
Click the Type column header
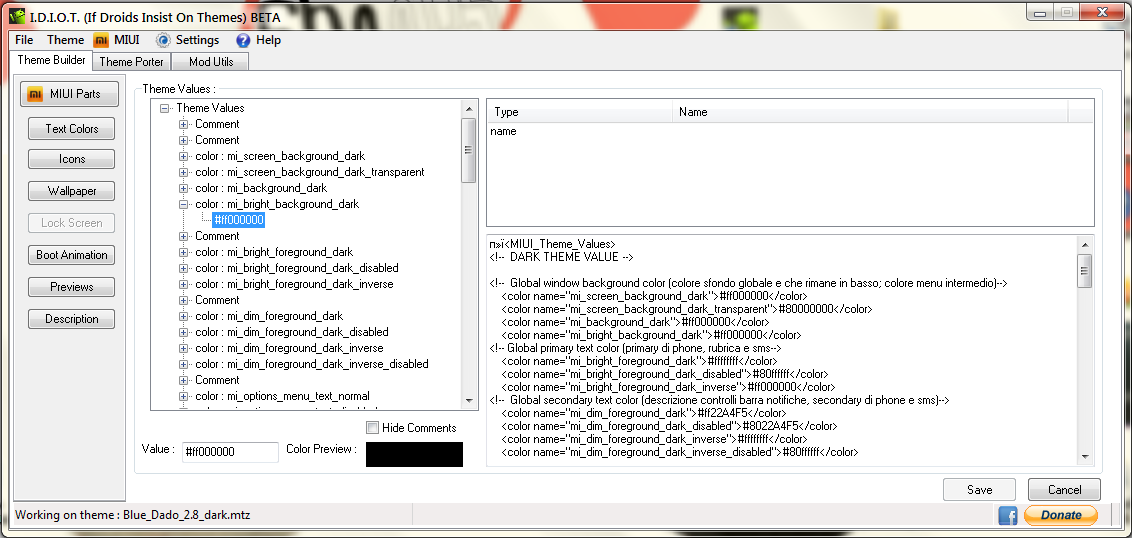point(580,113)
